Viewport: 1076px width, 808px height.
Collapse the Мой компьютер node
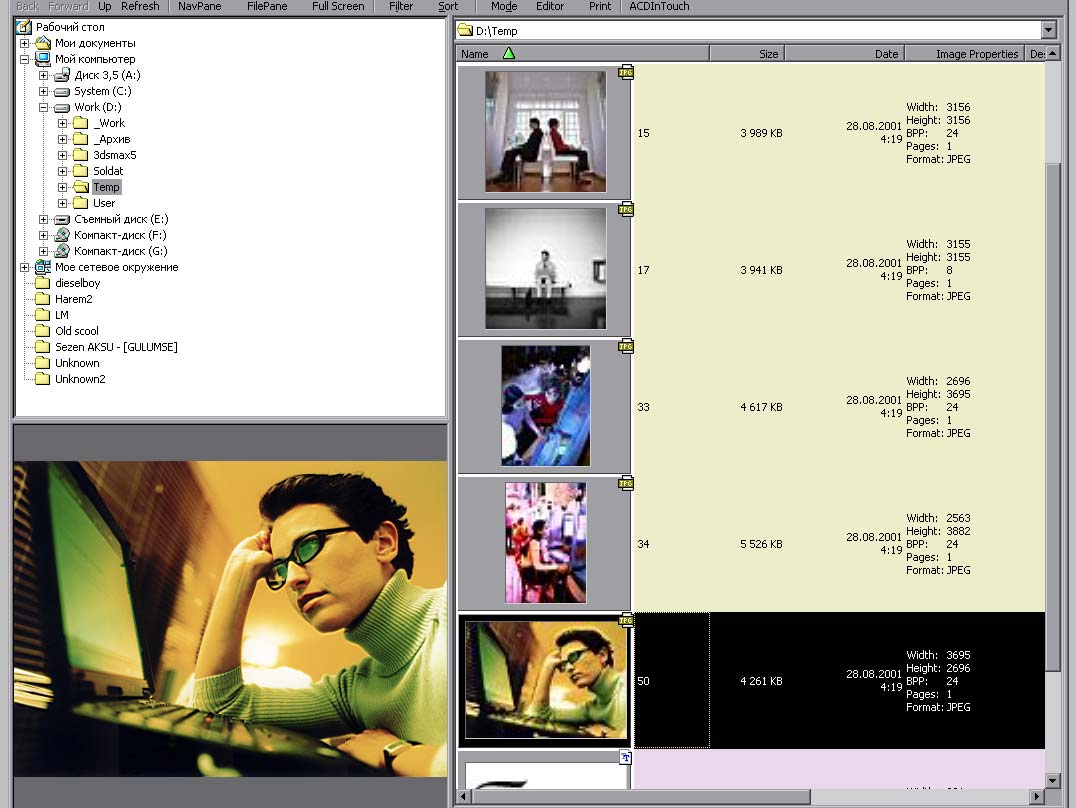tap(25, 59)
